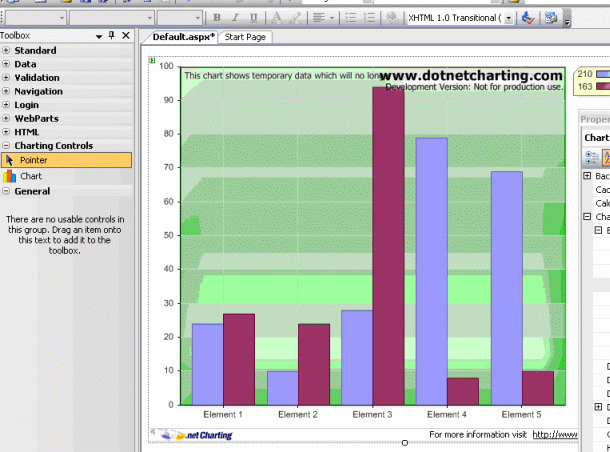Click the bottom resize handle of the chart
This screenshot has height=452, width=610.
(x=405, y=443)
